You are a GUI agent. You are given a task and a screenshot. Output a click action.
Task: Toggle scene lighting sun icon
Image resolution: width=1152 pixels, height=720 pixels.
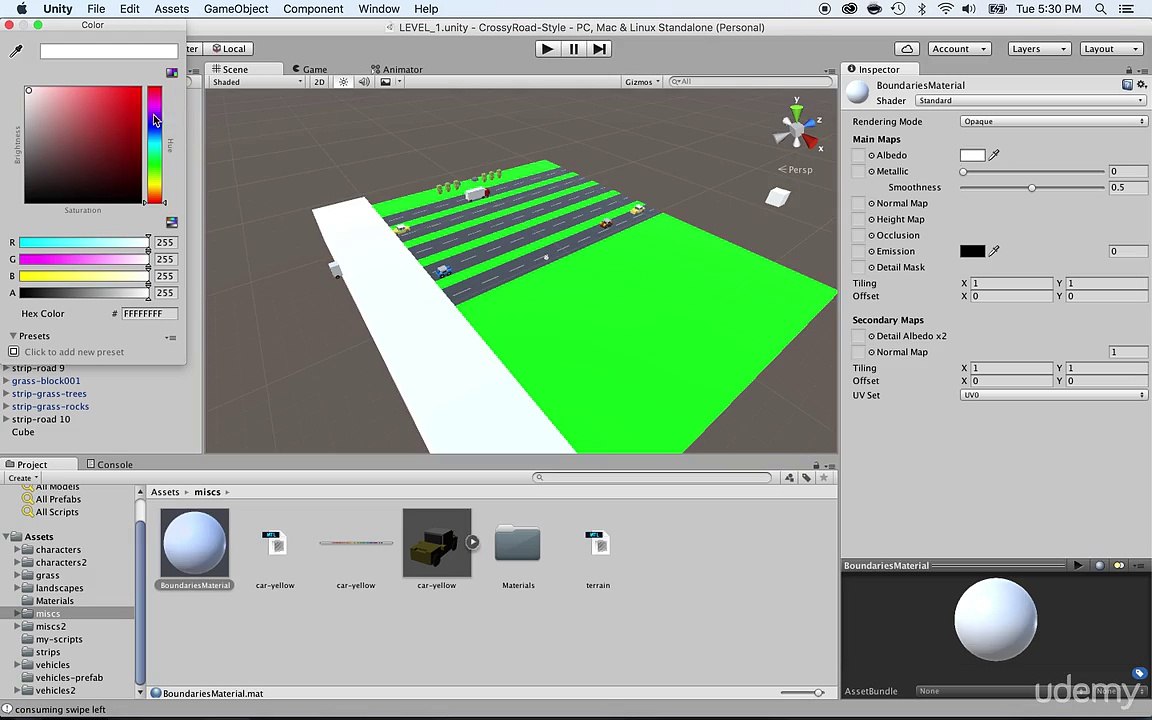click(x=343, y=82)
